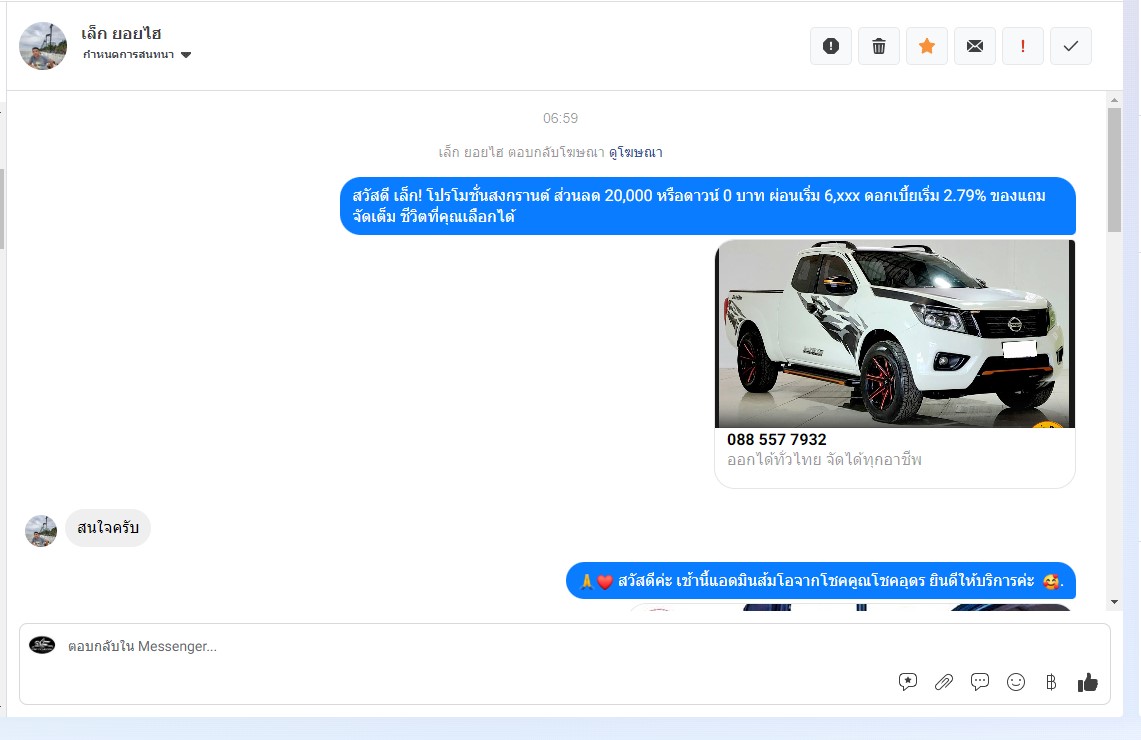Click the conversation scrollbar thumb
This screenshot has width=1141, height=740.
[x=1114, y=170]
